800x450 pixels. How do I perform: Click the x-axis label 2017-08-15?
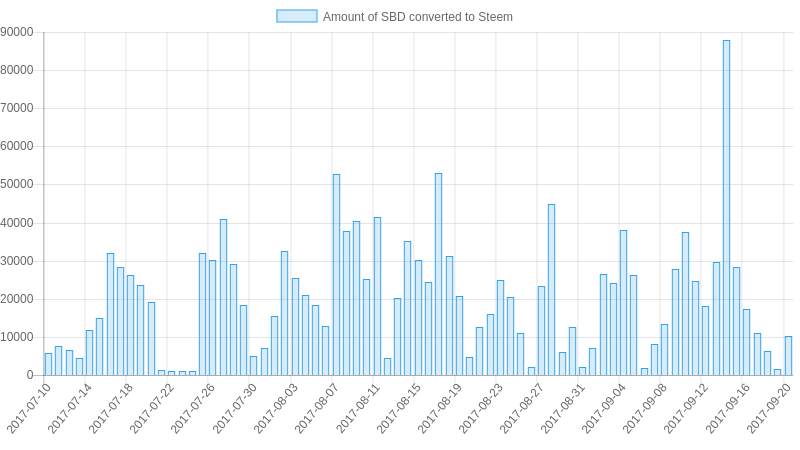pos(398,409)
